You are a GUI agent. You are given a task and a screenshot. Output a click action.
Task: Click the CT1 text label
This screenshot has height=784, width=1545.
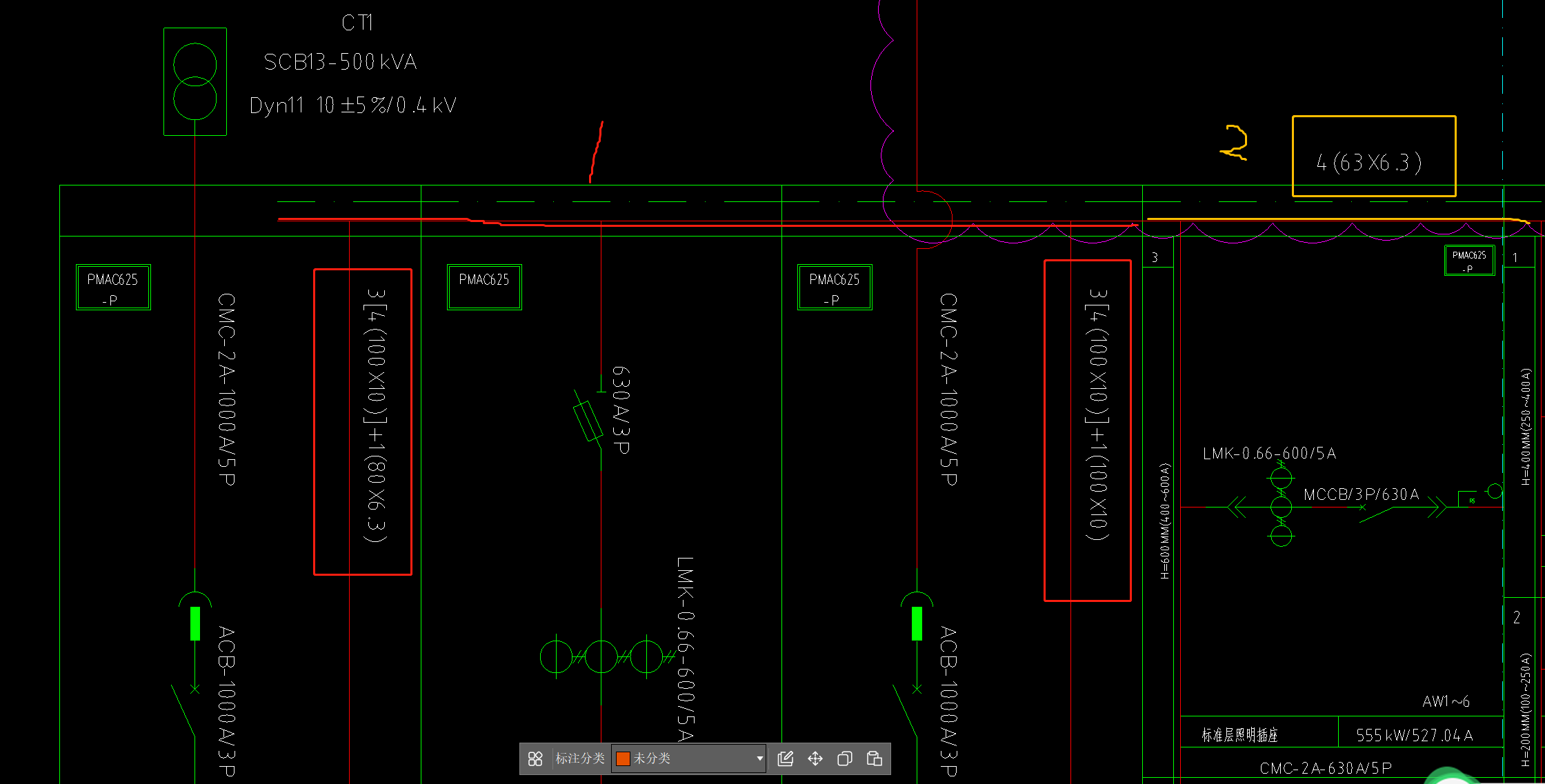(x=357, y=23)
